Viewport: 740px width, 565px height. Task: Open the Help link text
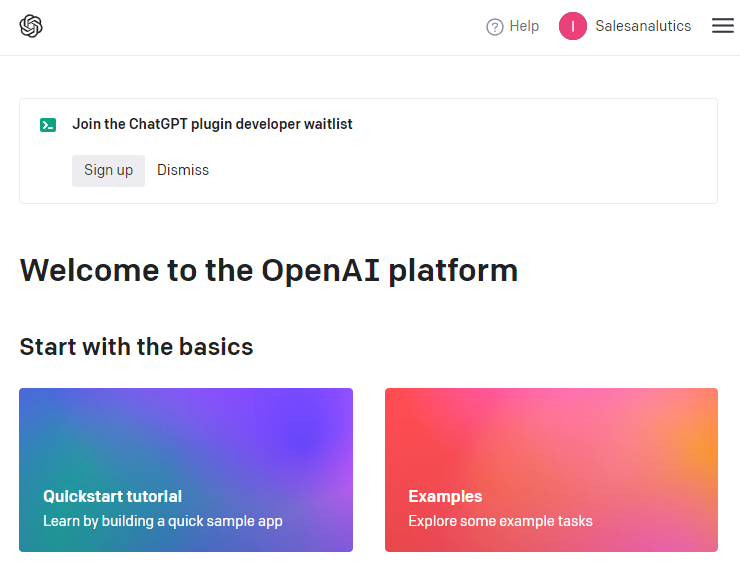(524, 27)
